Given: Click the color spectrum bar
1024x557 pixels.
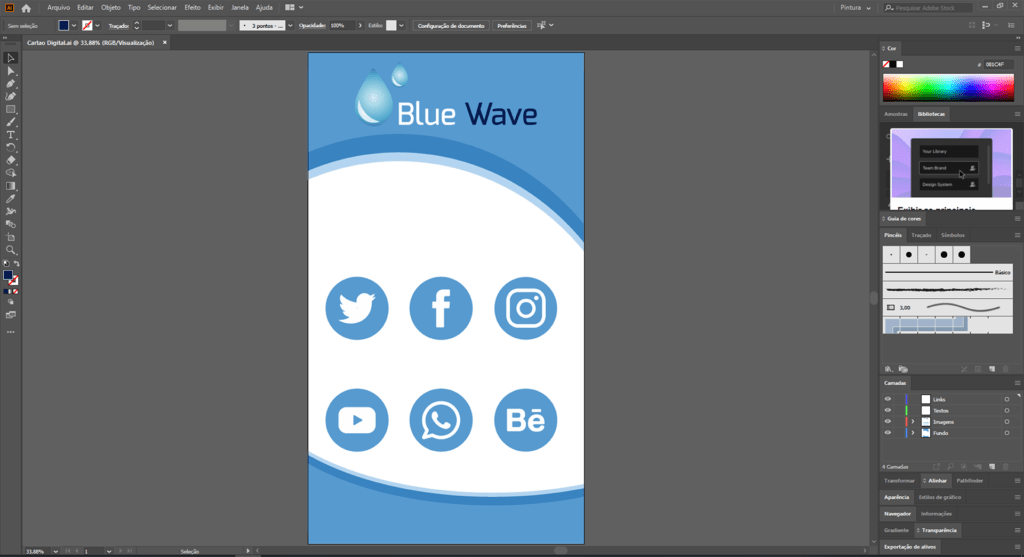Looking at the screenshot, I should tap(948, 88).
